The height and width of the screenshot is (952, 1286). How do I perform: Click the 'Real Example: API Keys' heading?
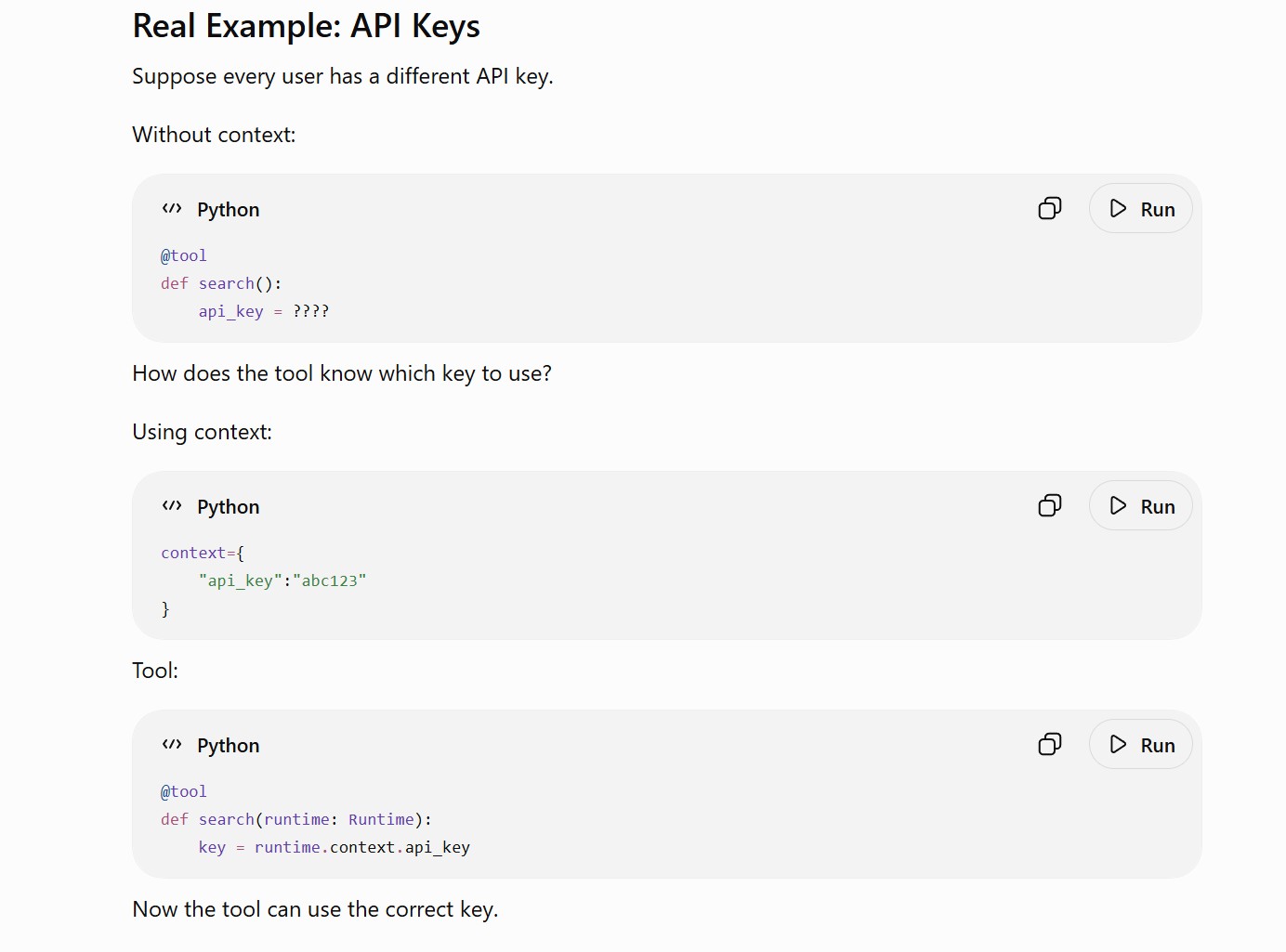pyautogui.click(x=307, y=26)
